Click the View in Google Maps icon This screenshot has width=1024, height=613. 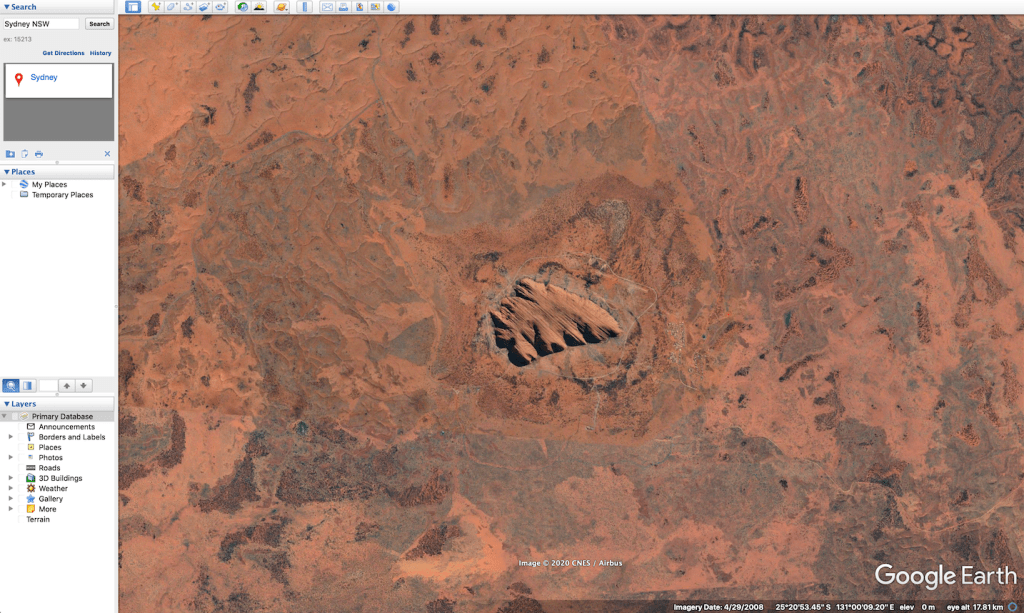375,7
